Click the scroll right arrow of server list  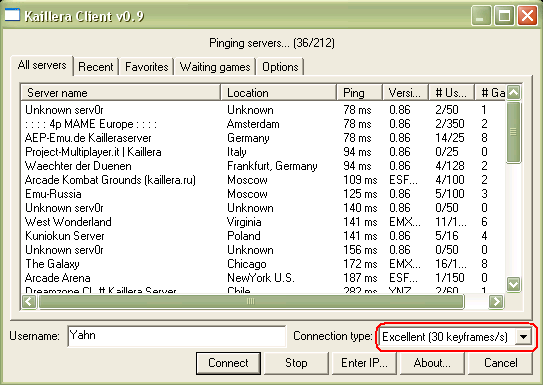tap(496, 301)
